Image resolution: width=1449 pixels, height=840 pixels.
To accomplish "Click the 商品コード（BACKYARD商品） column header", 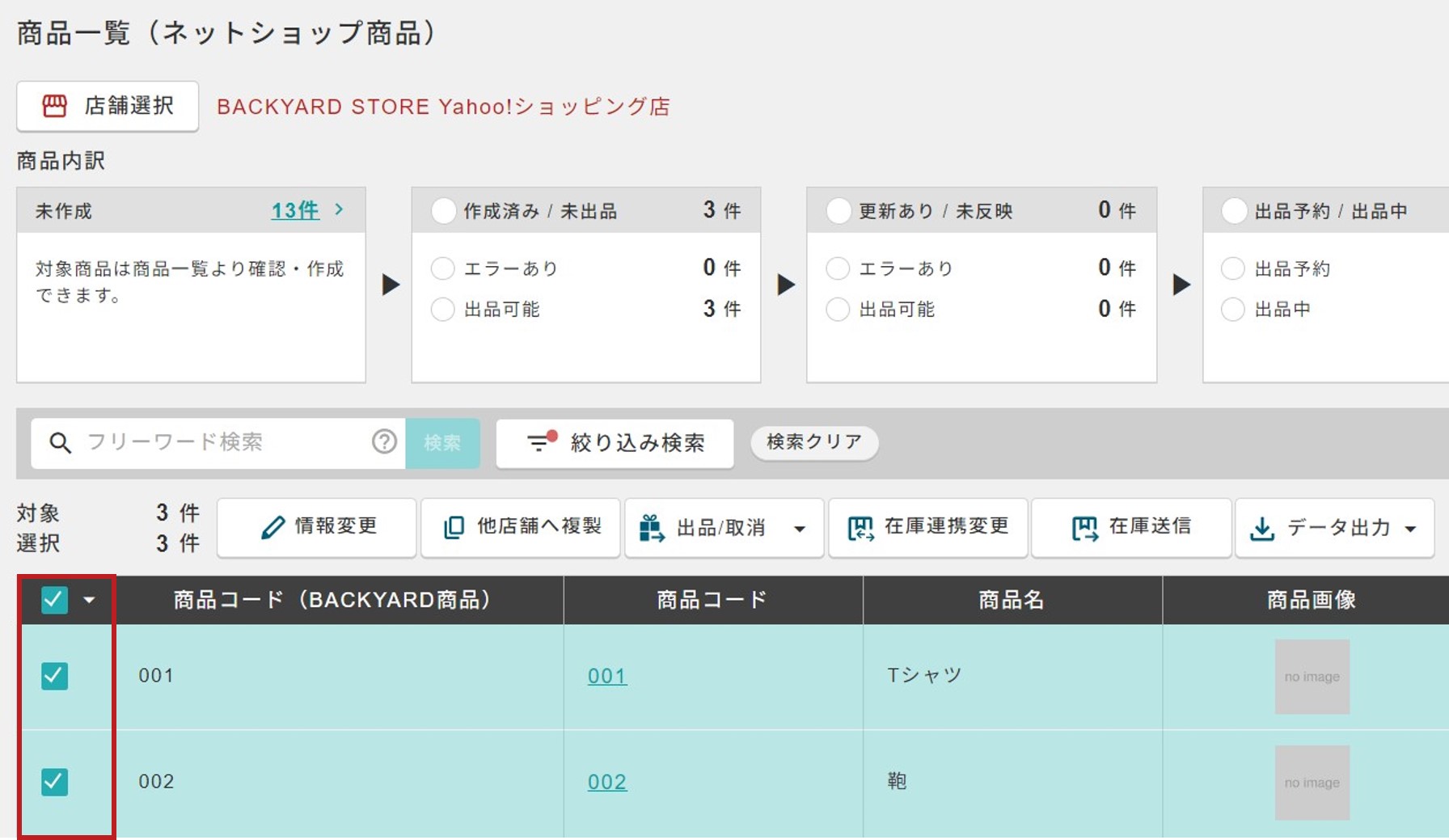I will 332,600.
